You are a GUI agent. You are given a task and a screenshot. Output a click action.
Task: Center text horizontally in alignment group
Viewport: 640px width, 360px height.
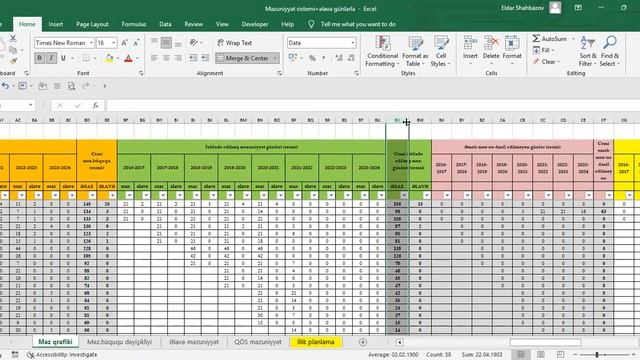coord(167,58)
